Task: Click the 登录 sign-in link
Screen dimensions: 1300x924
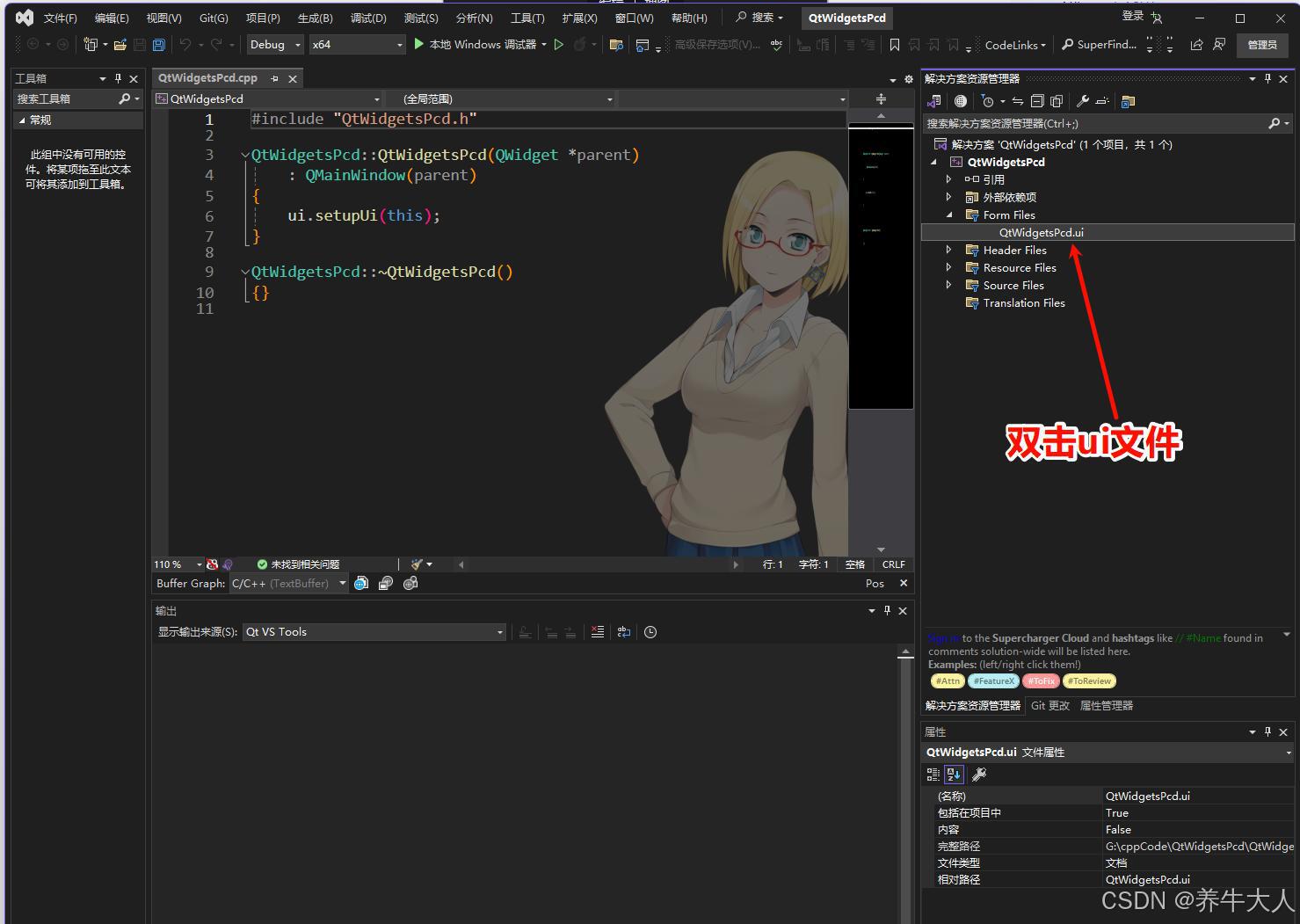Action: (x=1132, y=16)
